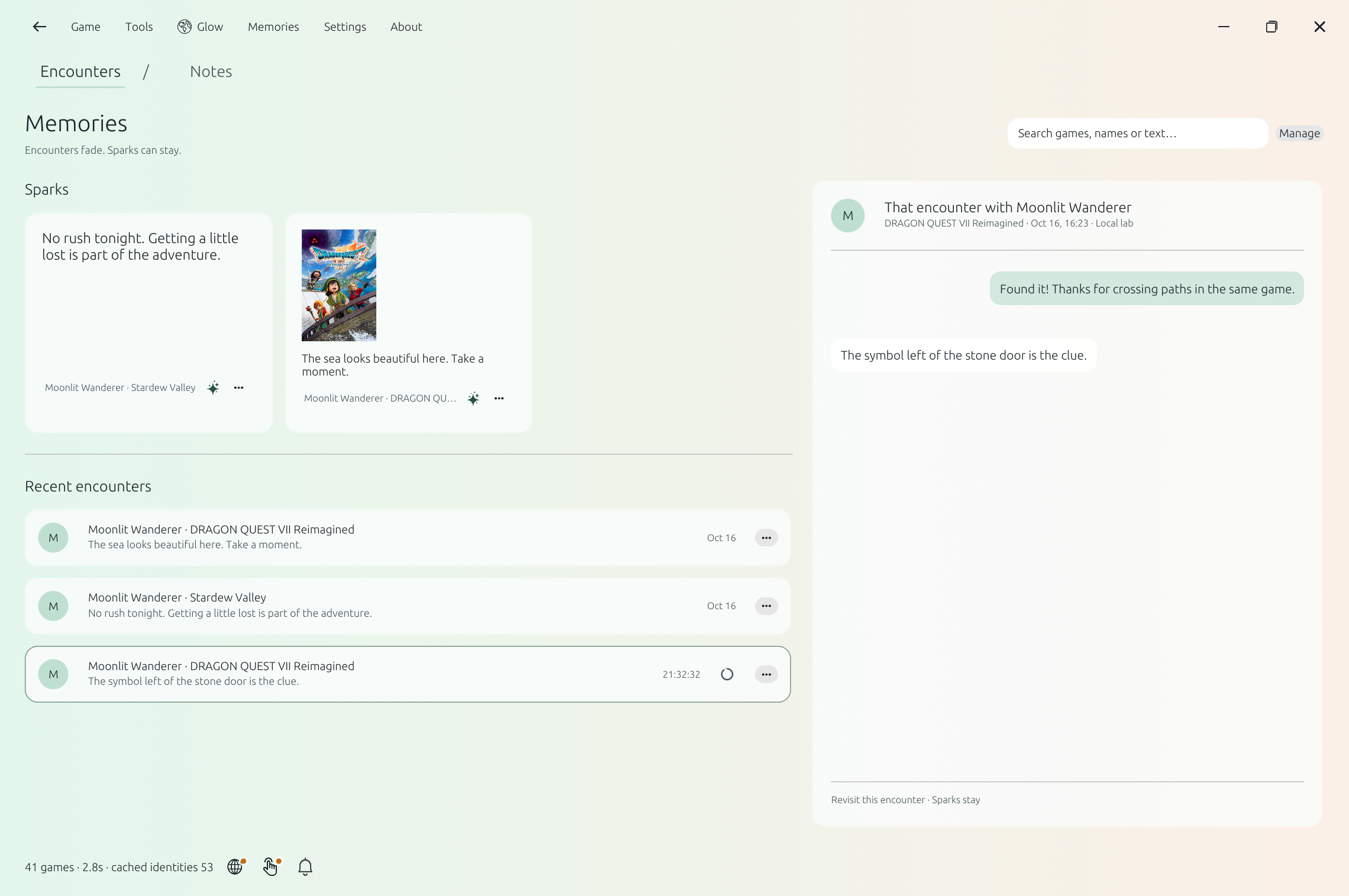The image size is (1349, 896).
Task: Open options for 'sea looks beautiful' encounter row
Action: pos(766,538)
